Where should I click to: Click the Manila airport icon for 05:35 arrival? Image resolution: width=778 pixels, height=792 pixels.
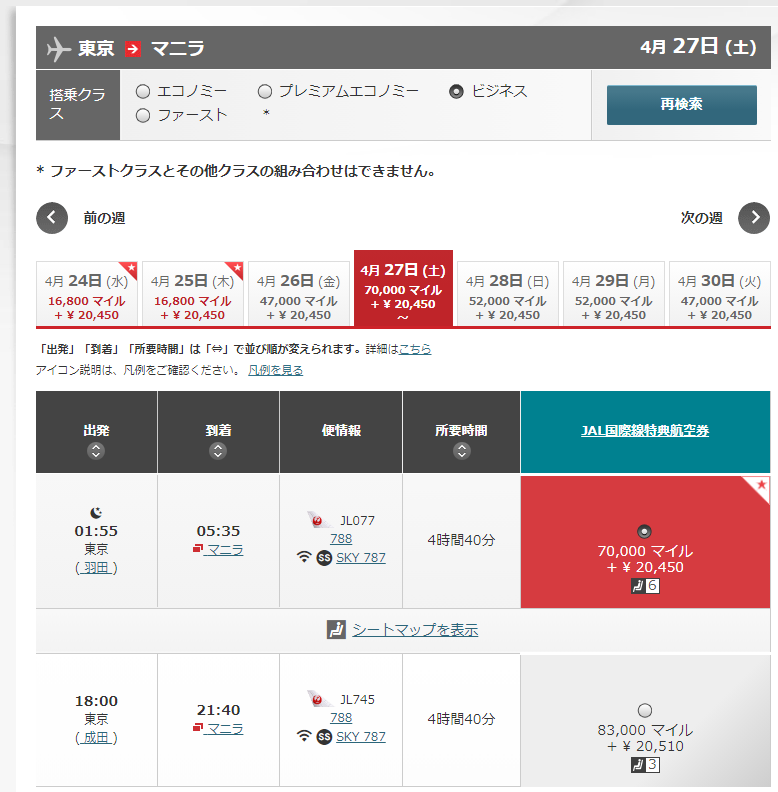(x=197, y=550)
